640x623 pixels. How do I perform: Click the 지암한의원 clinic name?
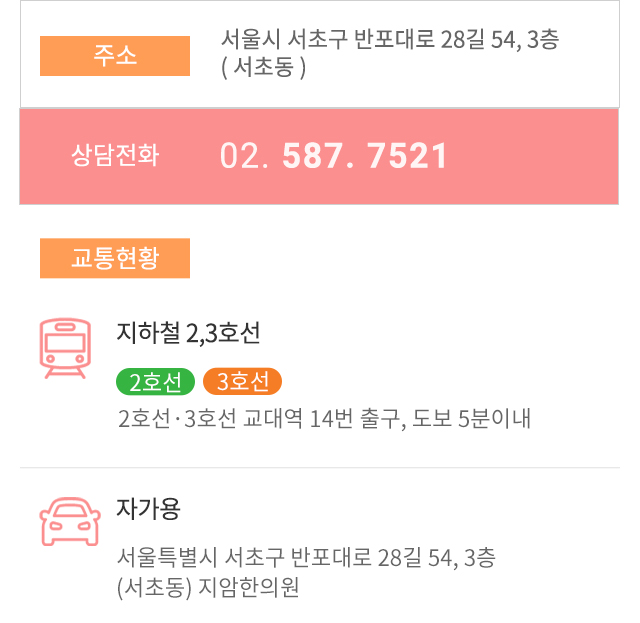tap(249, 587)
